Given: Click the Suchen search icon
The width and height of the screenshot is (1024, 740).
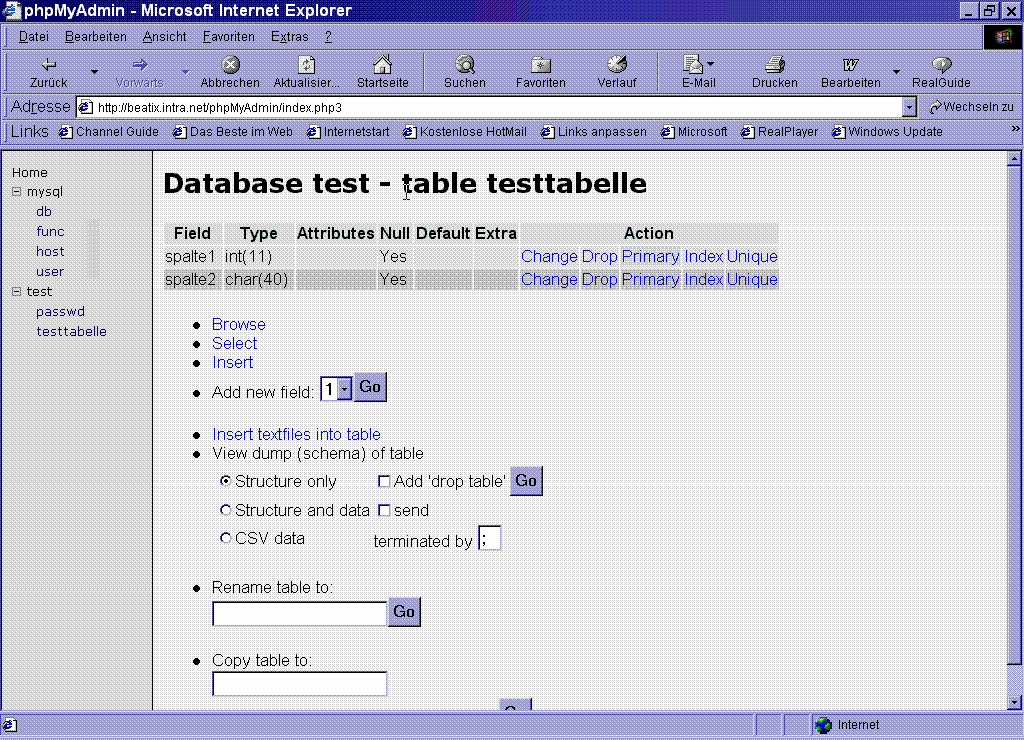Looking at the screenshot, I should (465, 65).
